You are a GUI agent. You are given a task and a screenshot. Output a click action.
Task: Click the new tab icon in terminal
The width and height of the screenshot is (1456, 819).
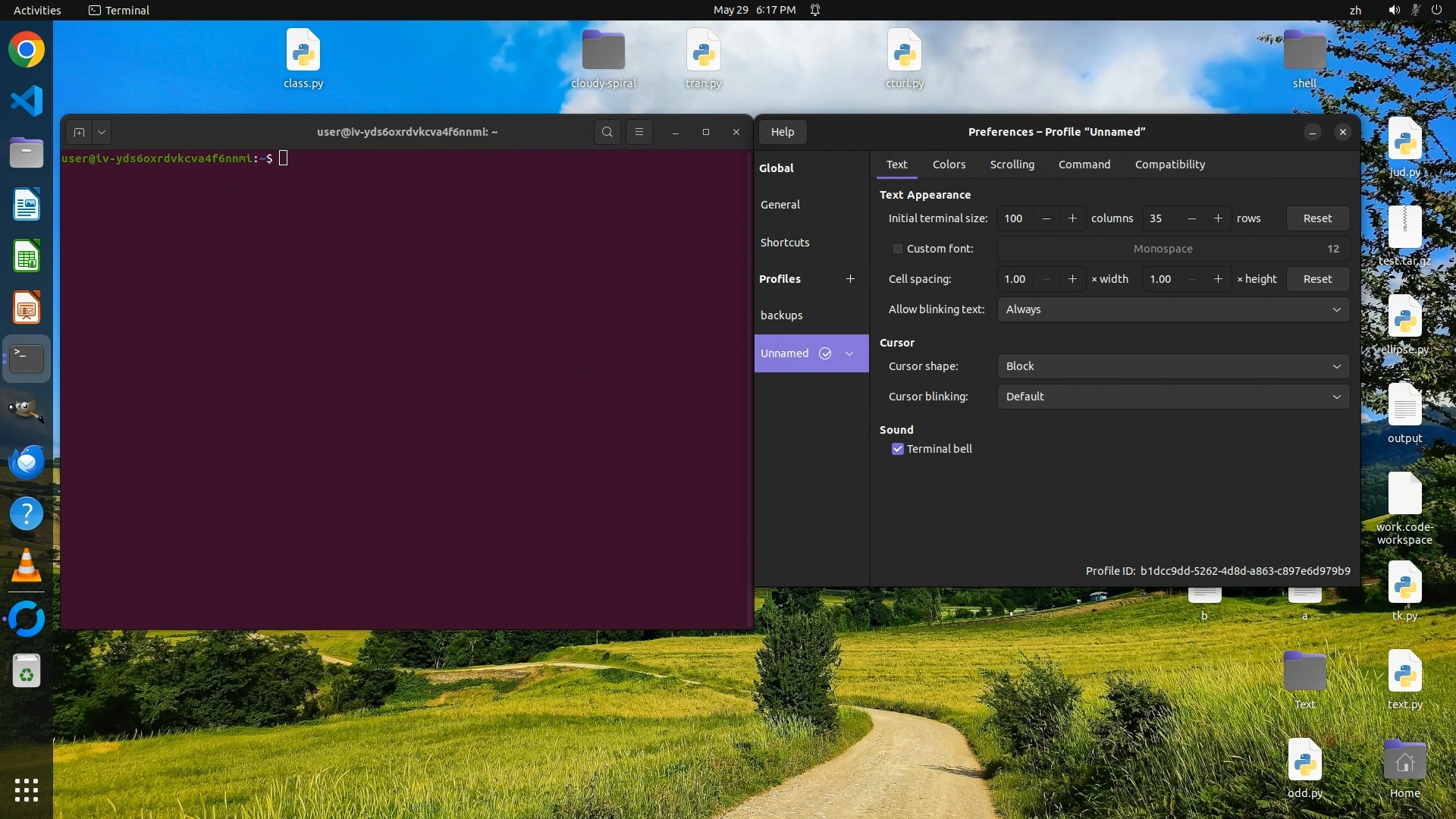click(x=79, y=132)
